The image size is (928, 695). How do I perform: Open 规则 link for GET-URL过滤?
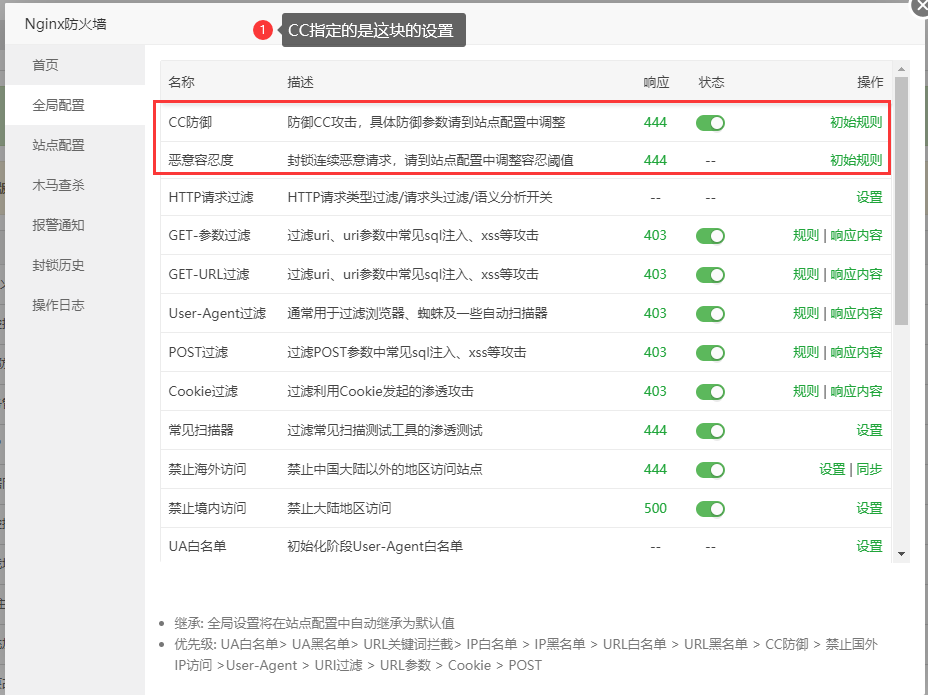click(x=805, y=274)
